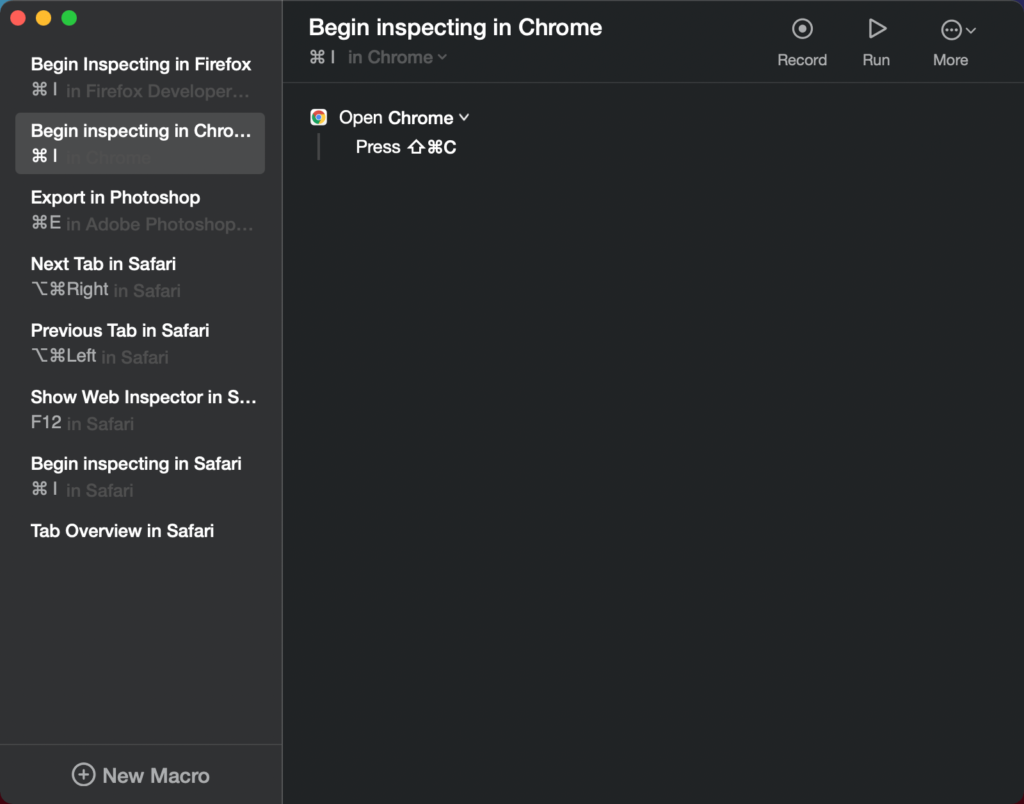Click the Record icon
This screenshot has height=804, width=1024.
(802, 29)
